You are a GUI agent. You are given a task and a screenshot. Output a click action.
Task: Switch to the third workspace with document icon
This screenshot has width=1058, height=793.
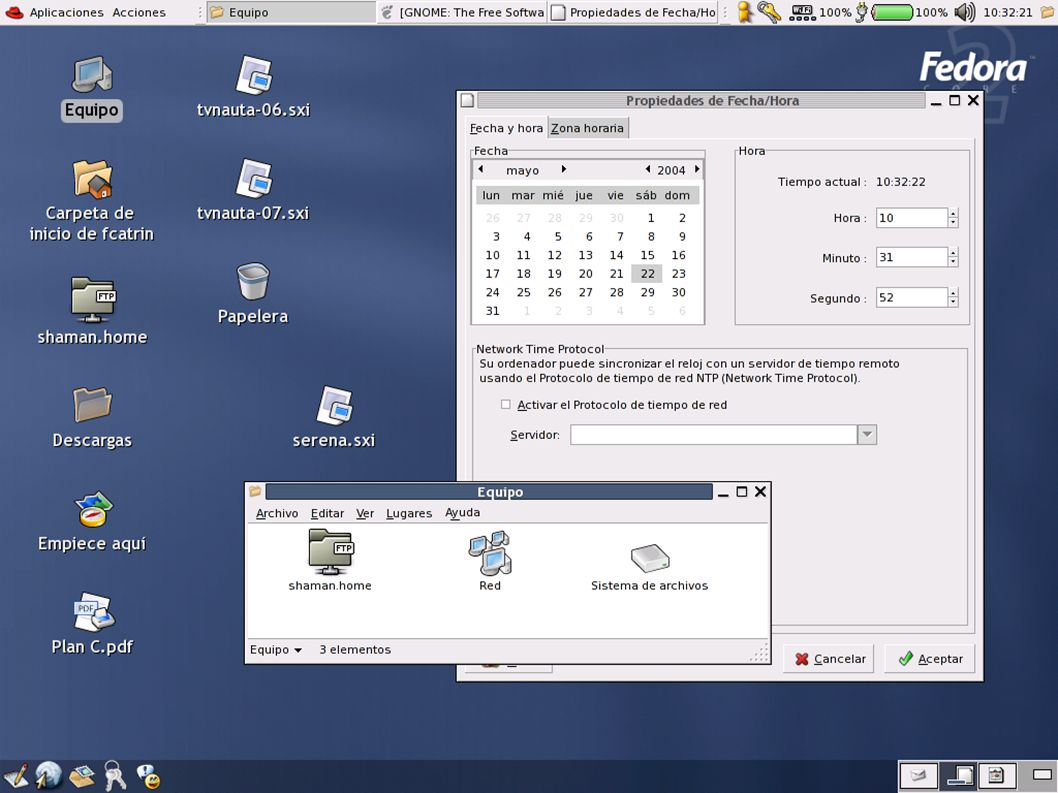(996, 775)
